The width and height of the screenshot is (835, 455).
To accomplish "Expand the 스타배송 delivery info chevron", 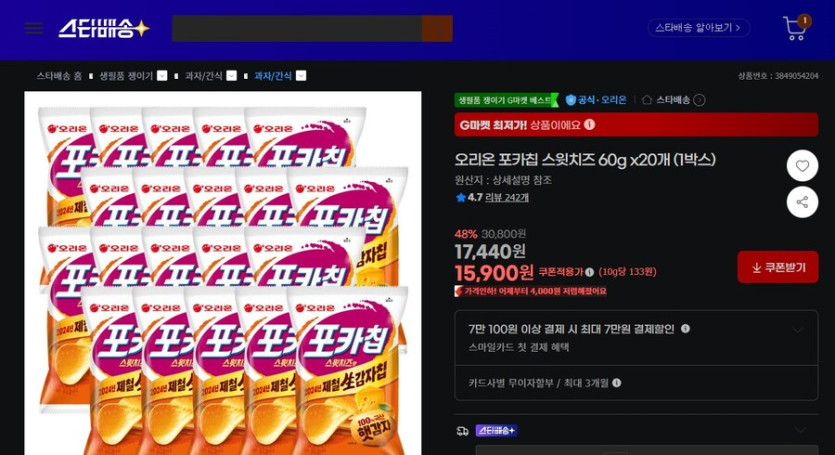I will (799, 429).
